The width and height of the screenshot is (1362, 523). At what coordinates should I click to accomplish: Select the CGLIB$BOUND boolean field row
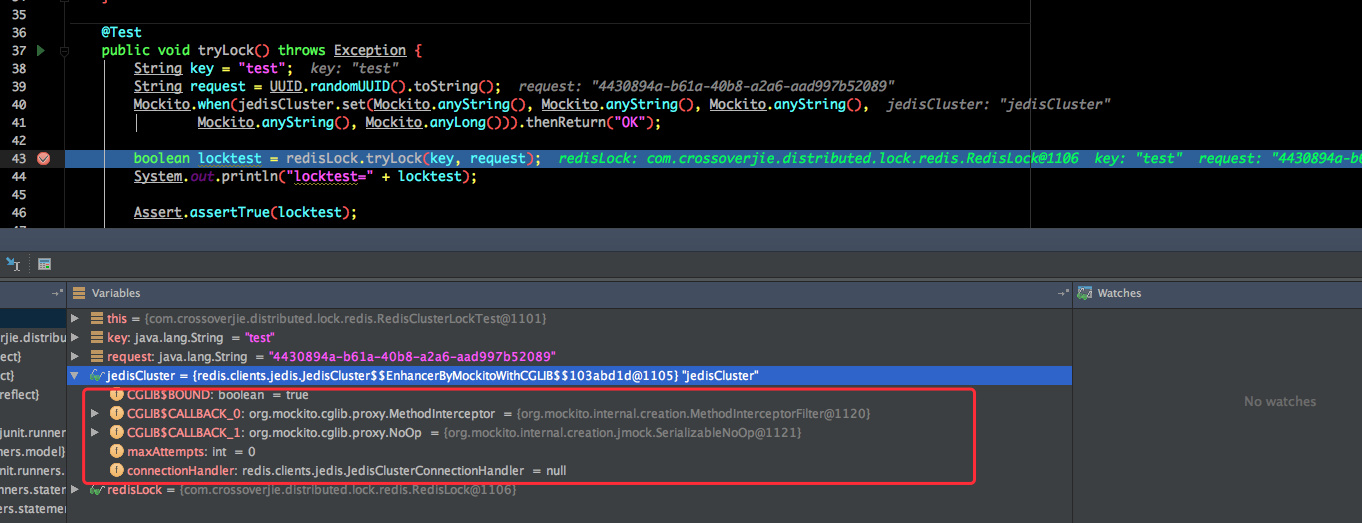pyautogui.click(x=571, y=394)
